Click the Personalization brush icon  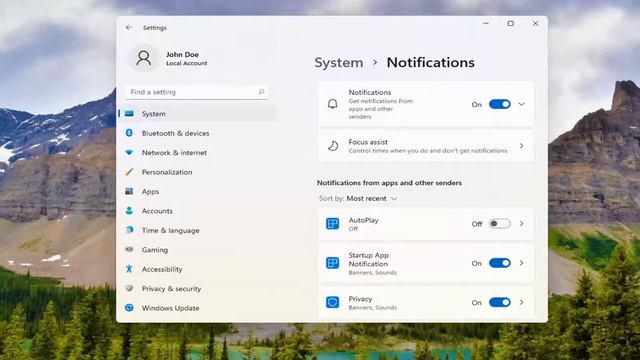(x=129, y=172)
